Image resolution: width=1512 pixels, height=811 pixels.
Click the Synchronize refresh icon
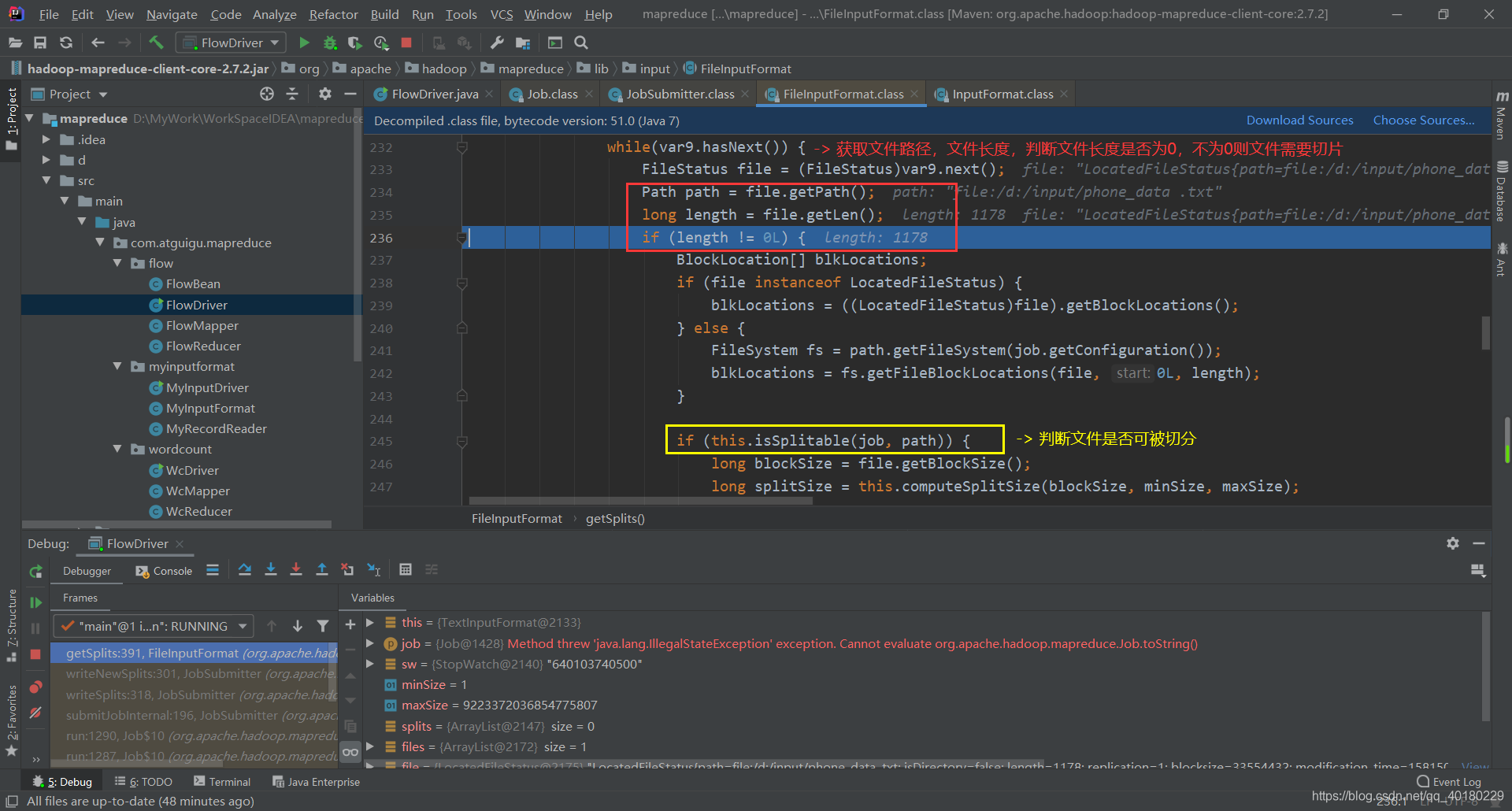[x=66, y=43]
